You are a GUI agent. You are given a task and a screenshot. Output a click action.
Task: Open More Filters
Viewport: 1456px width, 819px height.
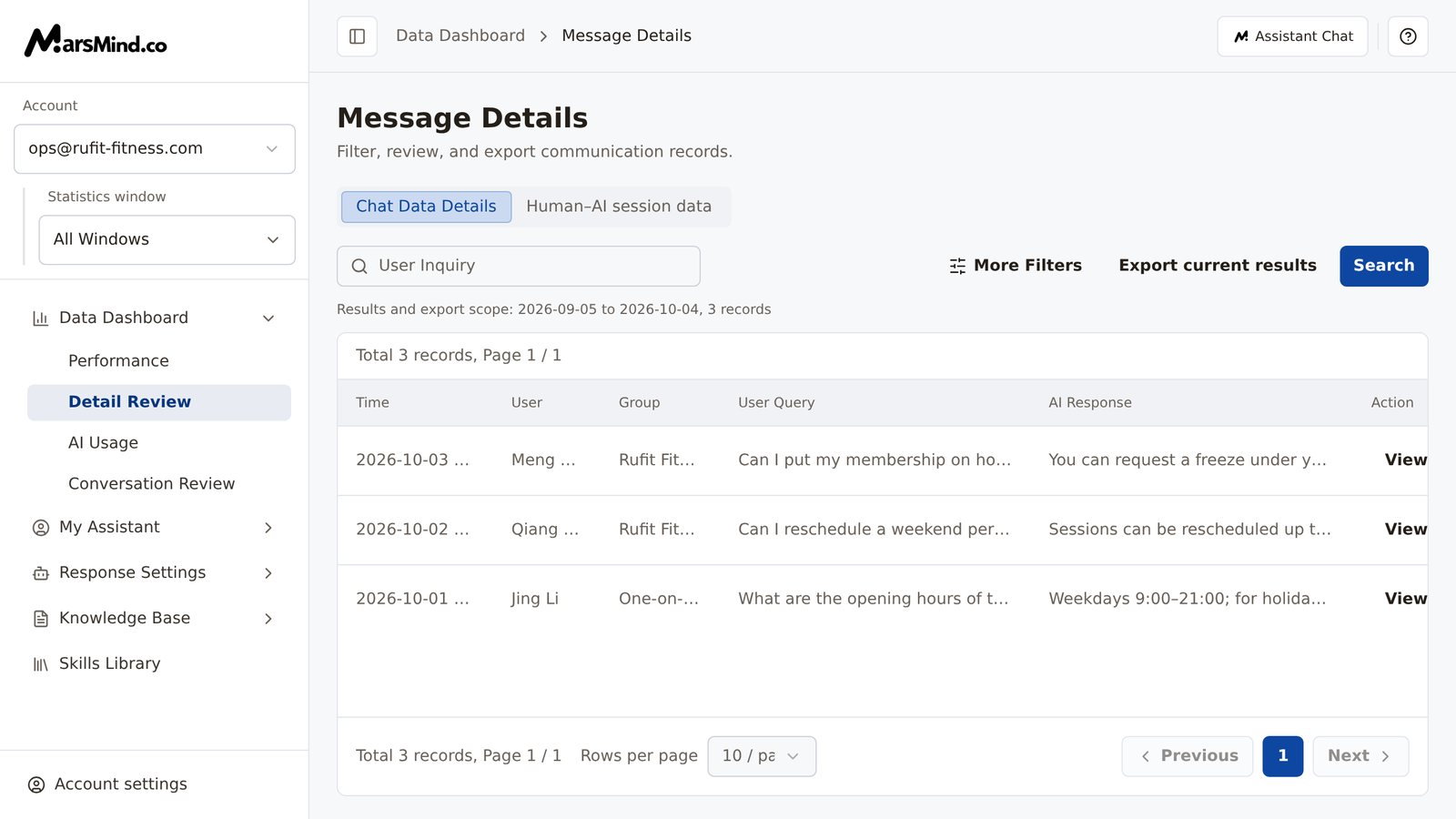[1016, 266]
